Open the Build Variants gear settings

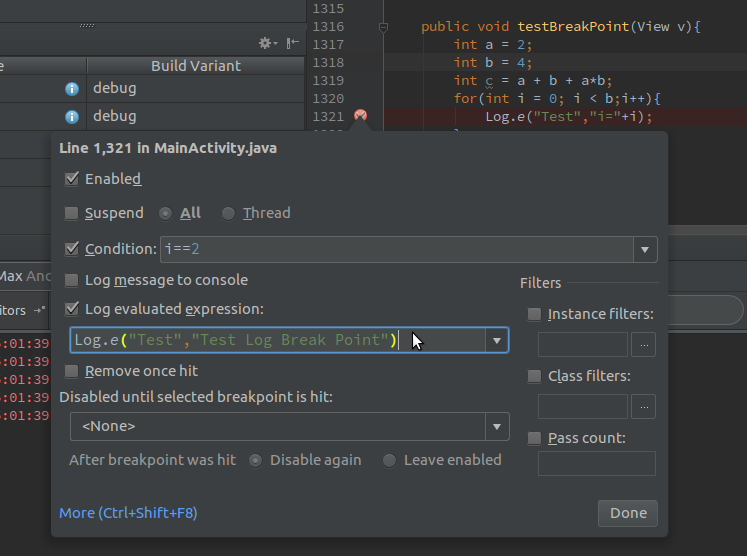tap(267, 43)
